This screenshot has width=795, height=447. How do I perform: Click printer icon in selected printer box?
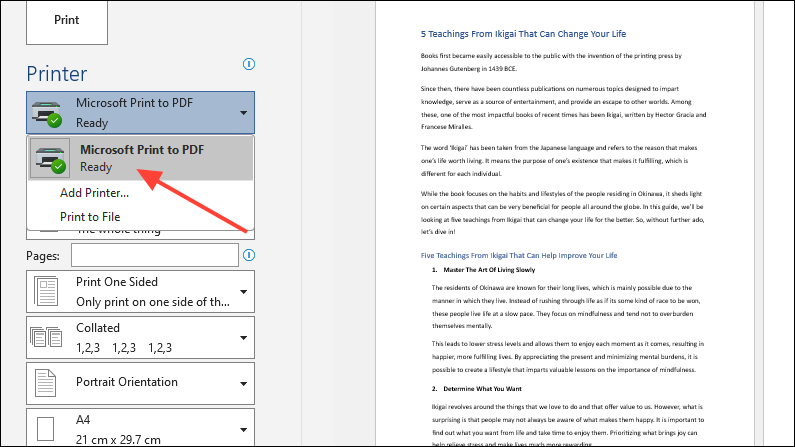(x=47, y=113)
